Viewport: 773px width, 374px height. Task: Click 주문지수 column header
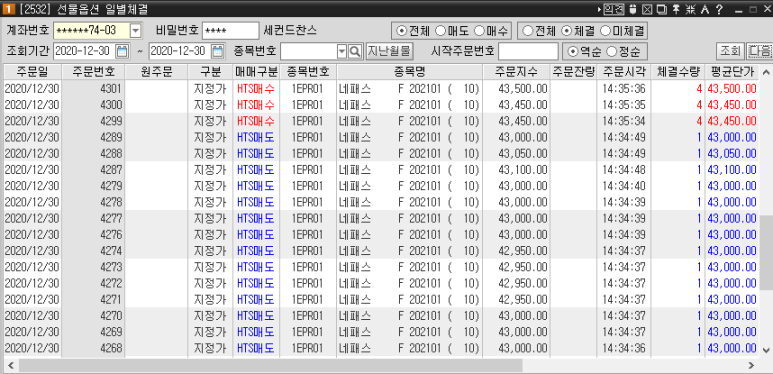[x=516, y=72]
